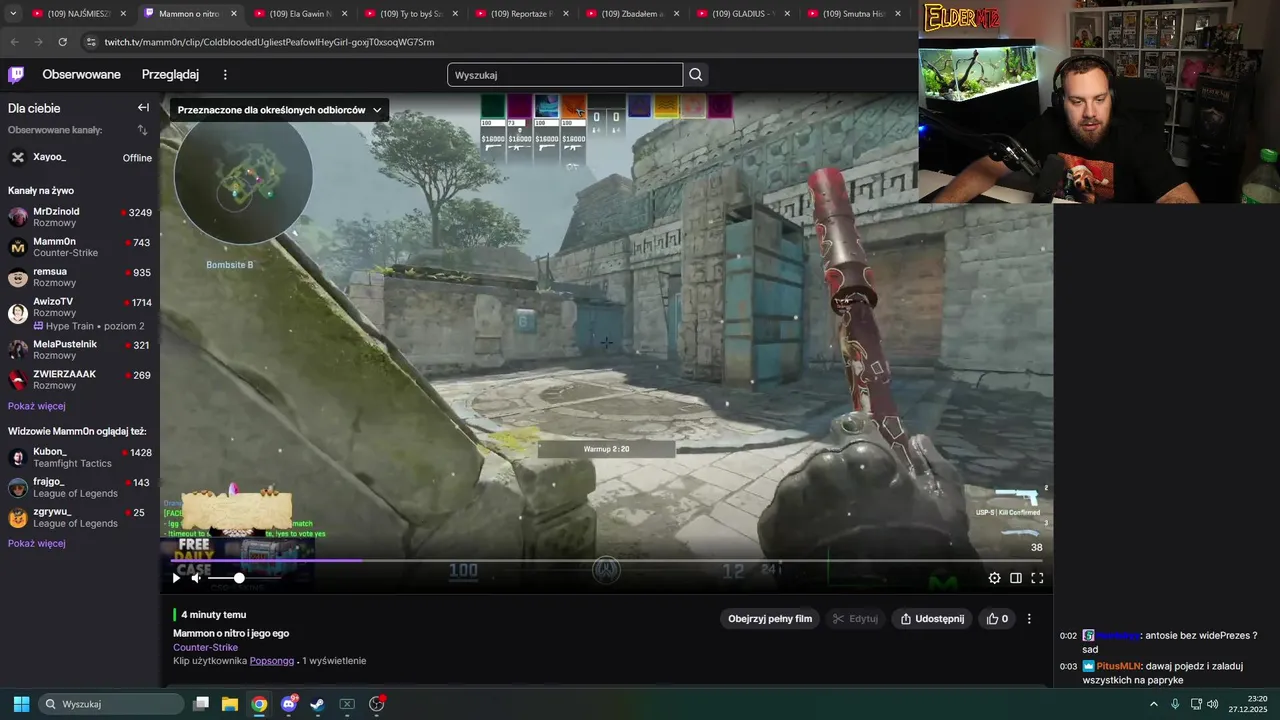Image resolution: width=1280 pixels, height=720 pixels.
Task: Switch to the Zbadałem browser tab
Action: tap(633, 14)
